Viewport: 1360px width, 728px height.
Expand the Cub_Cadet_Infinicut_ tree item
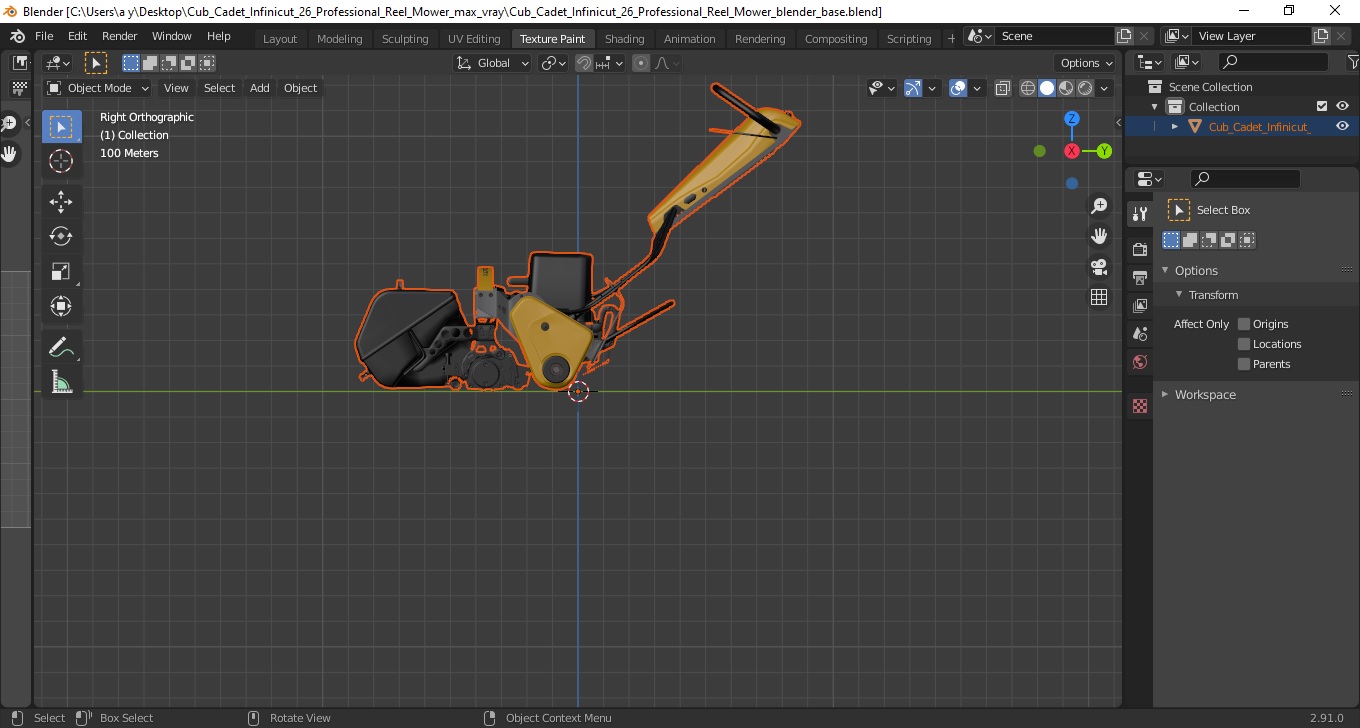[x=1175, y=126]
